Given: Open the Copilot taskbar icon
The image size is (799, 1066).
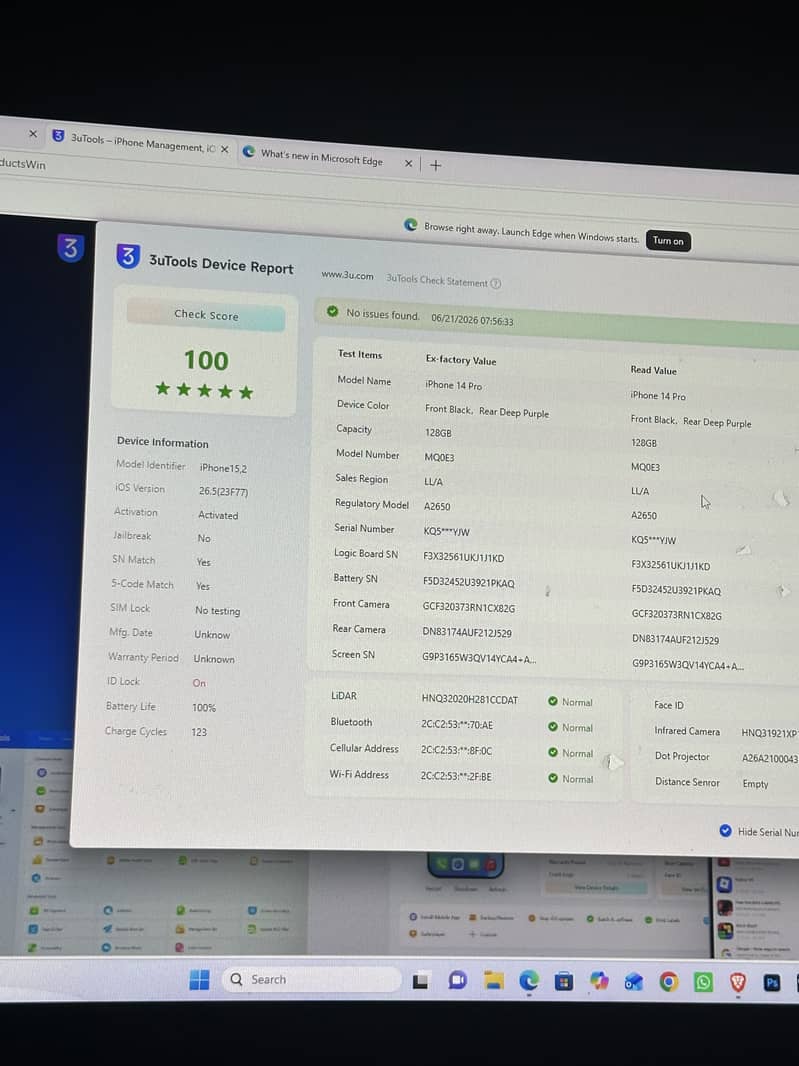Looking at the screenshot, I should pyautogui.click(x=599, y=981).
